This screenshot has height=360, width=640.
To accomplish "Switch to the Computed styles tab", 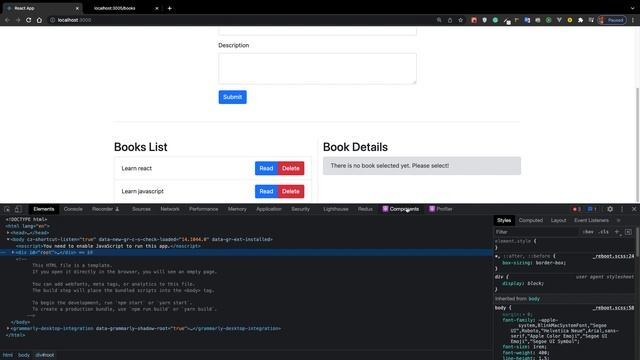I will [531, 220].
